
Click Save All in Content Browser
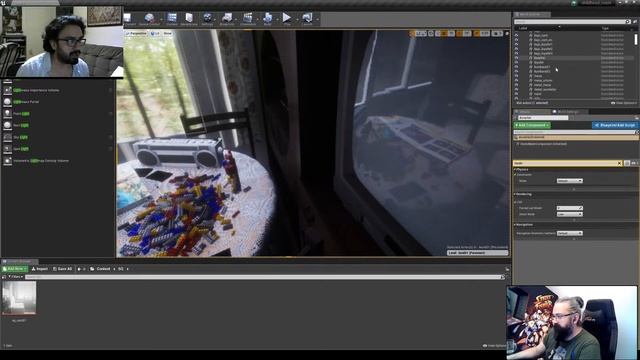tap(62, 269)
